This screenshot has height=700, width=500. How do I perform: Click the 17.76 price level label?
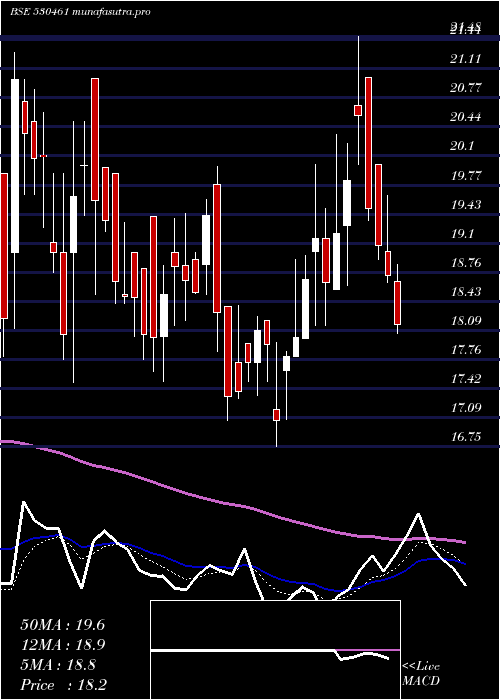click(466, 350)
